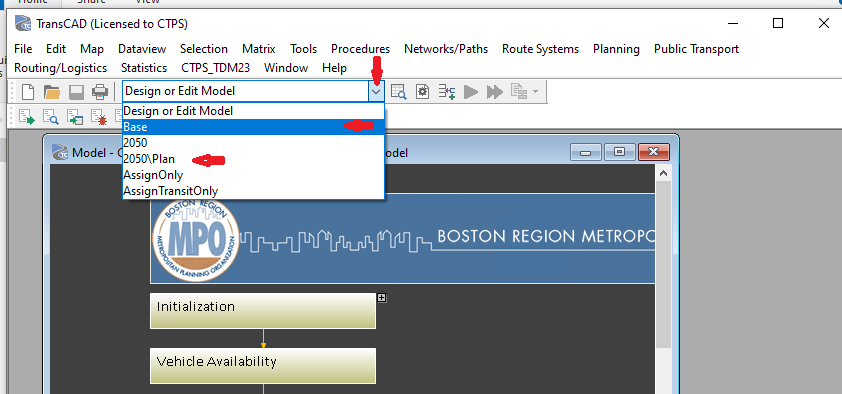Open a file using folder icon
This screenshot has height=394, width=842.
point(52,92)
